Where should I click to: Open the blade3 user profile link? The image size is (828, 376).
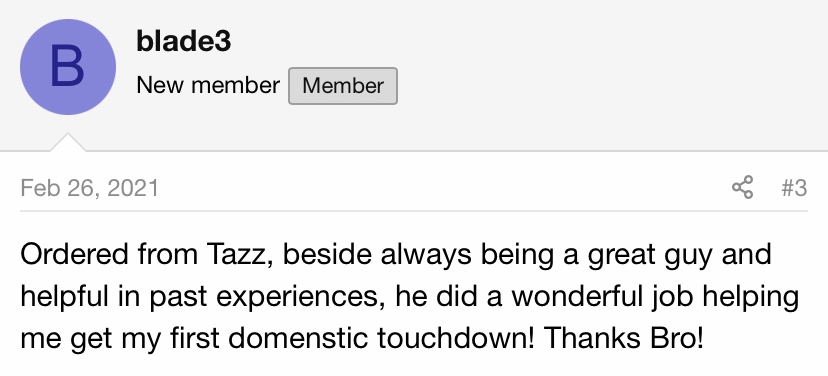pos(183,41)
